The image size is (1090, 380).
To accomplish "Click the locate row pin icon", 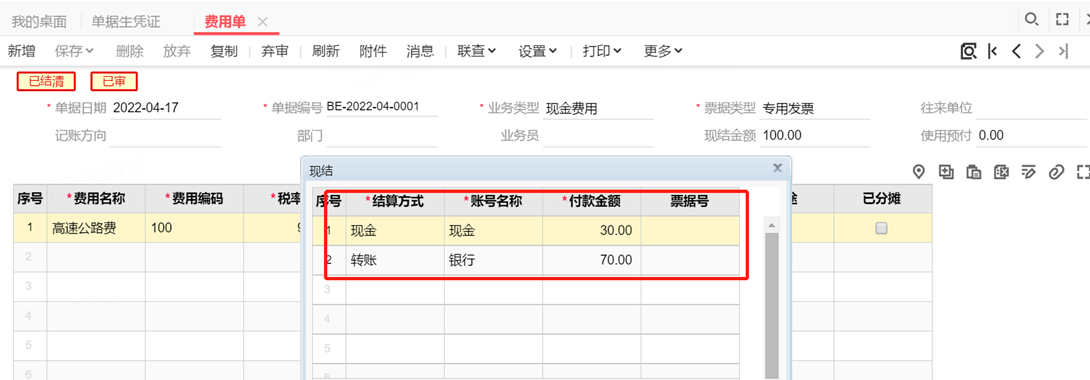I will [x=918, y=172].
